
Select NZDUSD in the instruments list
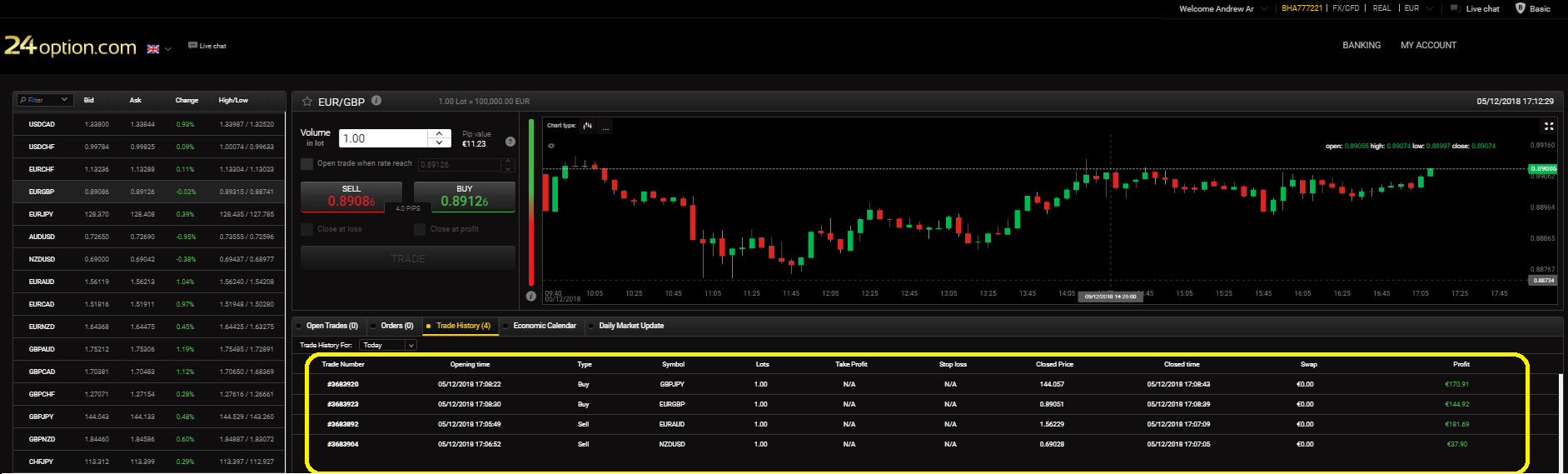(x=150, y=259)
